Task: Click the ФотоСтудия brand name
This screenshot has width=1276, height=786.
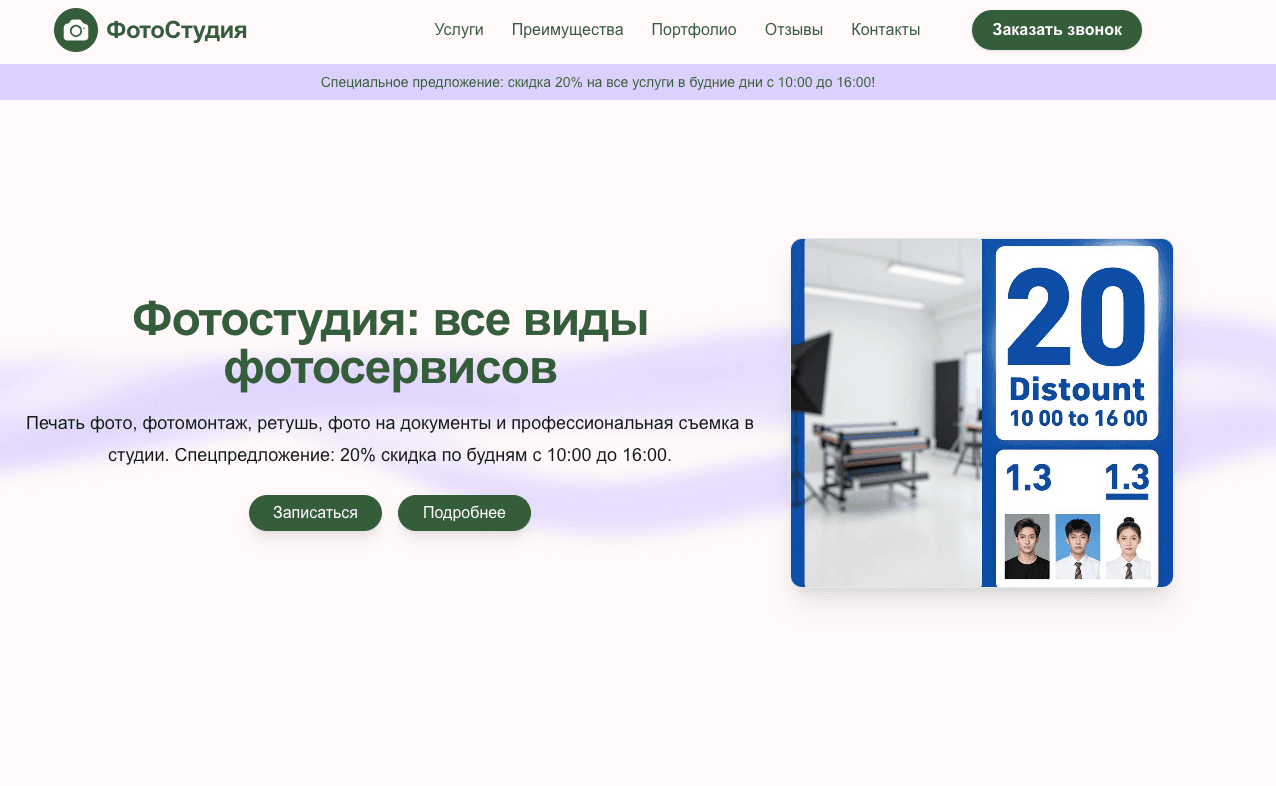Action: click(176, 30)
